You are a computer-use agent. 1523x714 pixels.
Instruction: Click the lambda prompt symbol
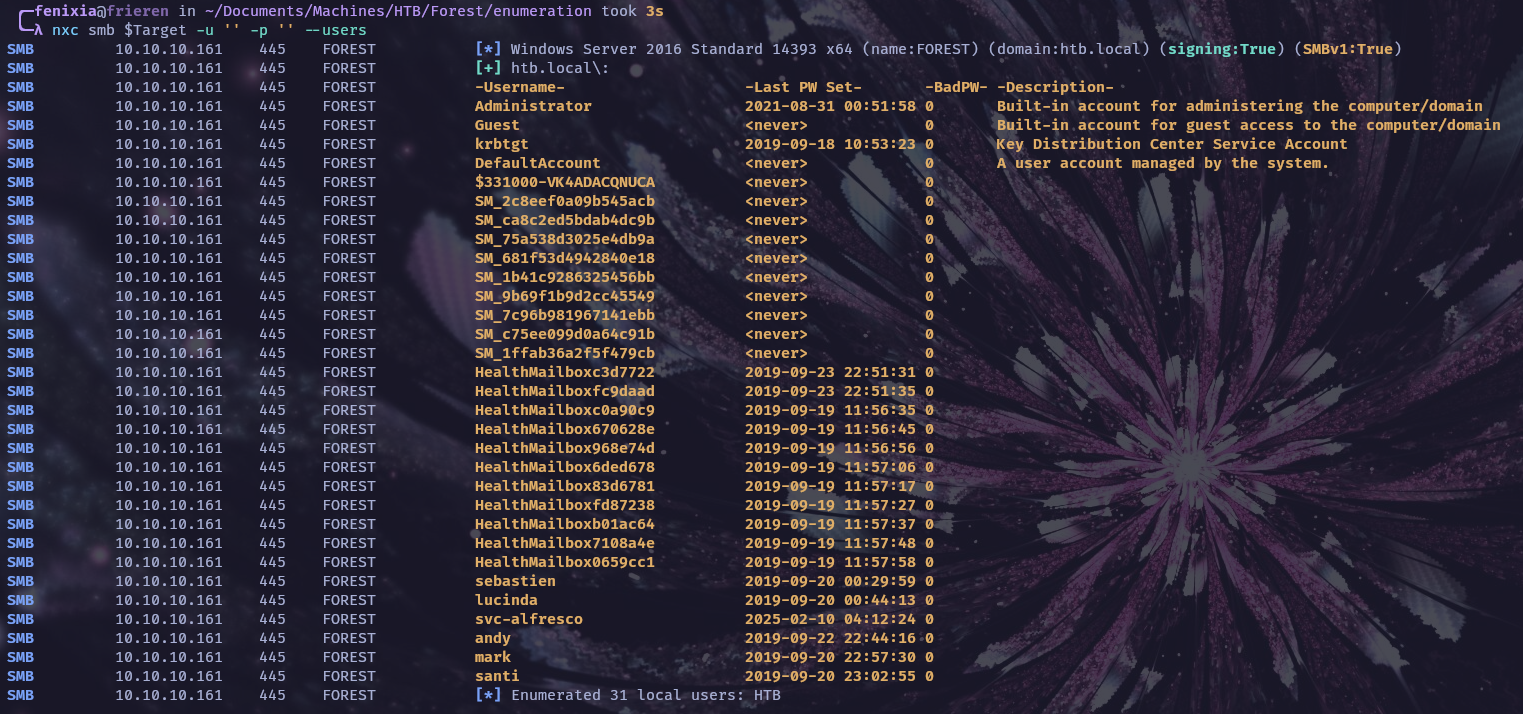click(x=38, y=30)
